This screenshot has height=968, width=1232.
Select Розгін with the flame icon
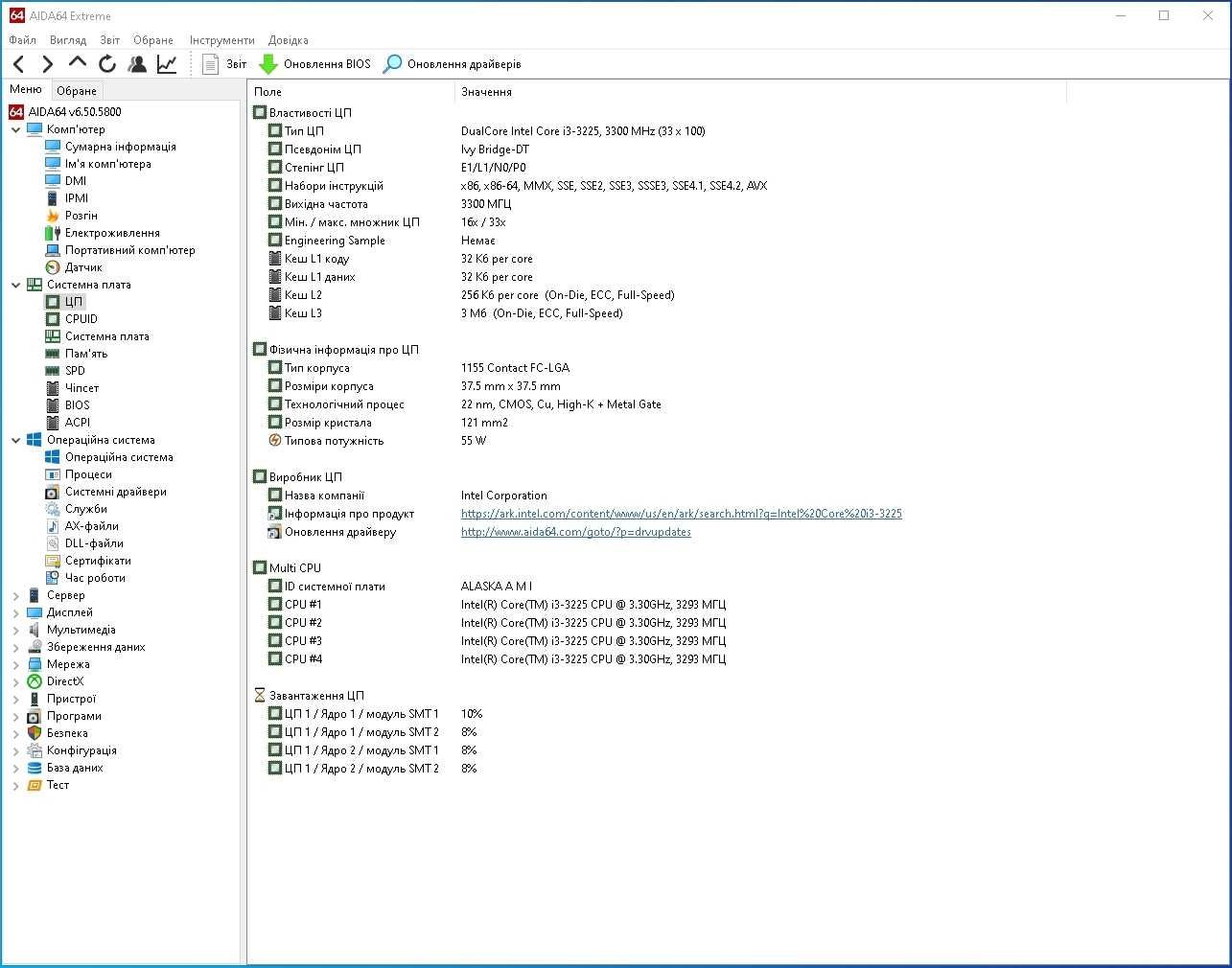pos(81,216)
